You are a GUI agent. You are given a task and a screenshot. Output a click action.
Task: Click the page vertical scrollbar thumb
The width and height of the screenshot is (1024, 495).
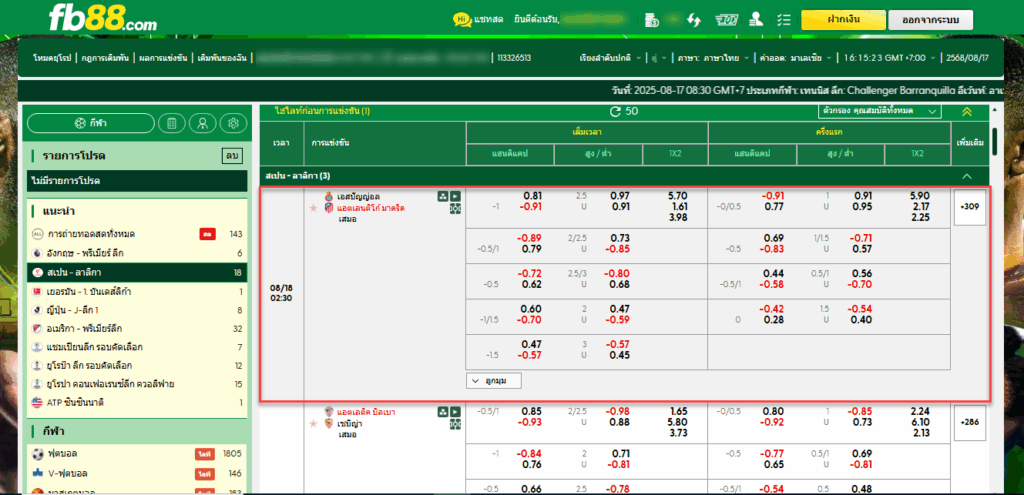(x=994, y=141)
